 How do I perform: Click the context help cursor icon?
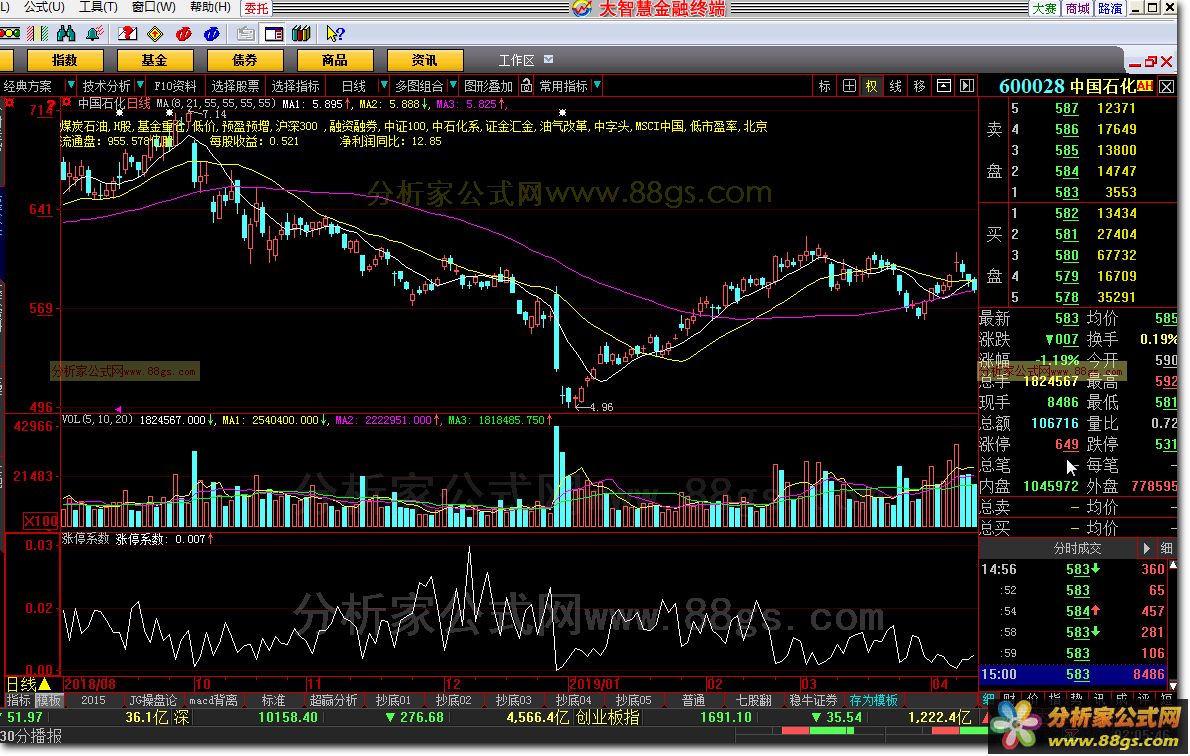(335, 33)
